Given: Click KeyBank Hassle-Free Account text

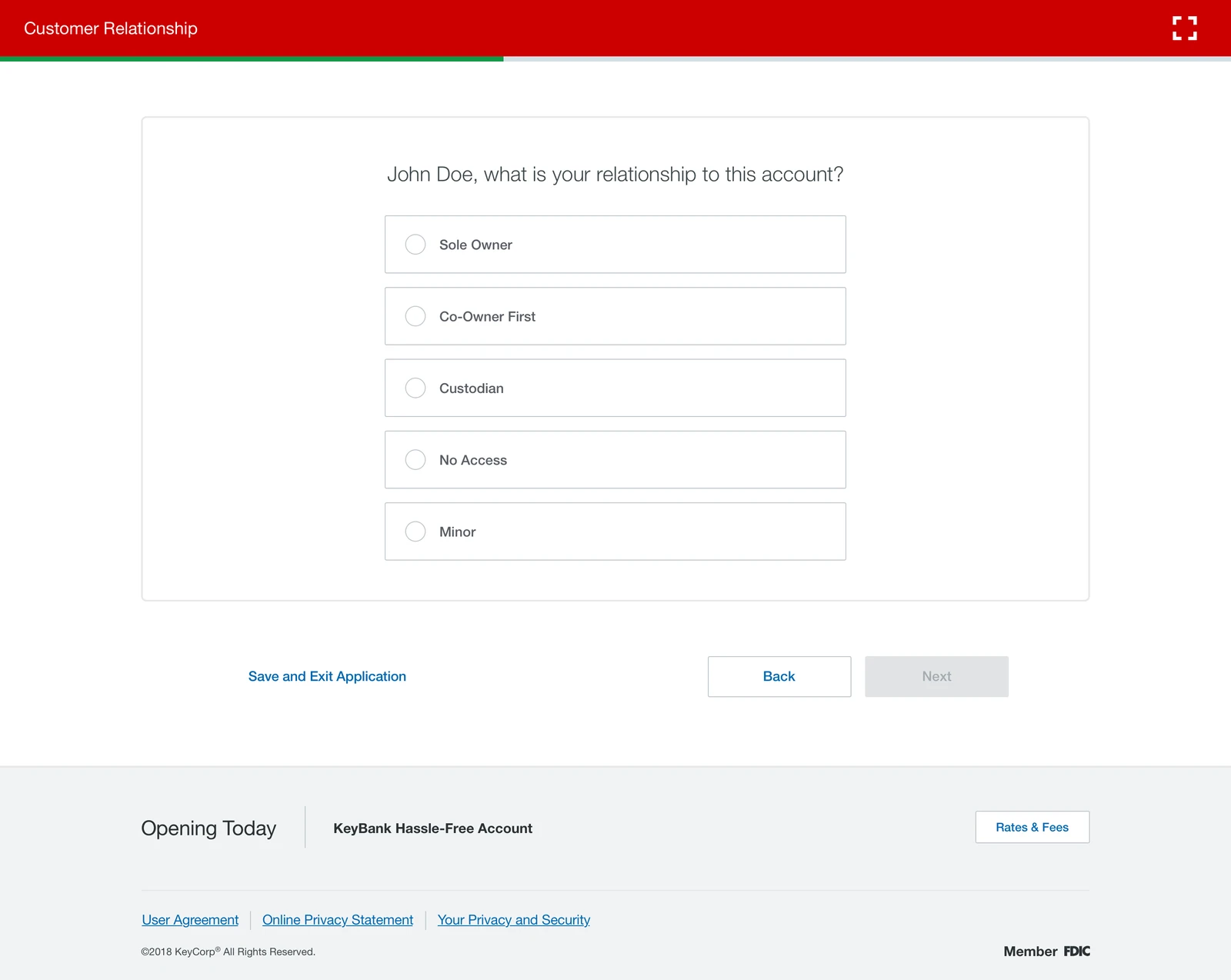Looking at the screenshot, I should (432, 828).
